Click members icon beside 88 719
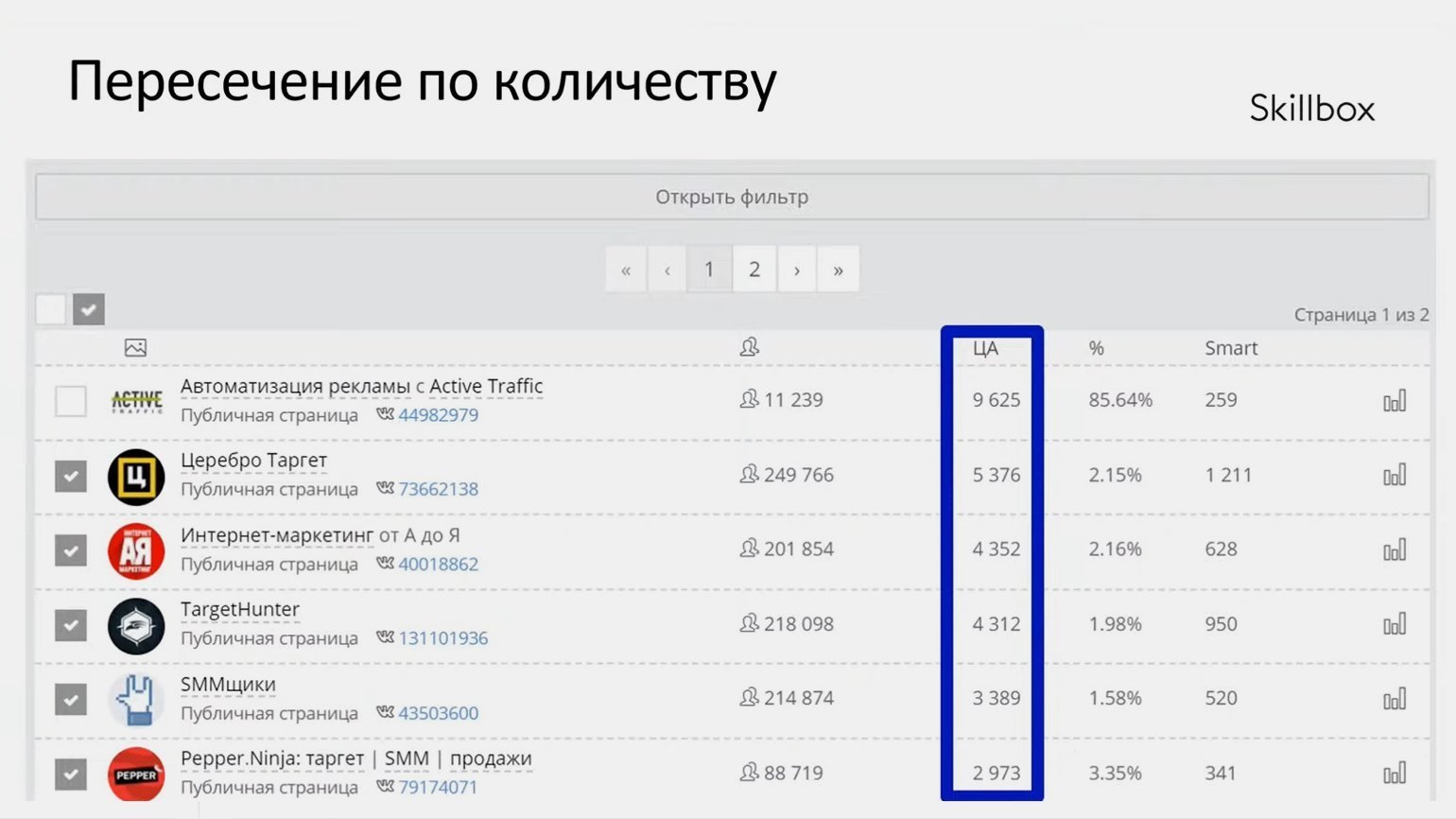The height and width of the screenshot is (819, 1456). pos(749,773)
